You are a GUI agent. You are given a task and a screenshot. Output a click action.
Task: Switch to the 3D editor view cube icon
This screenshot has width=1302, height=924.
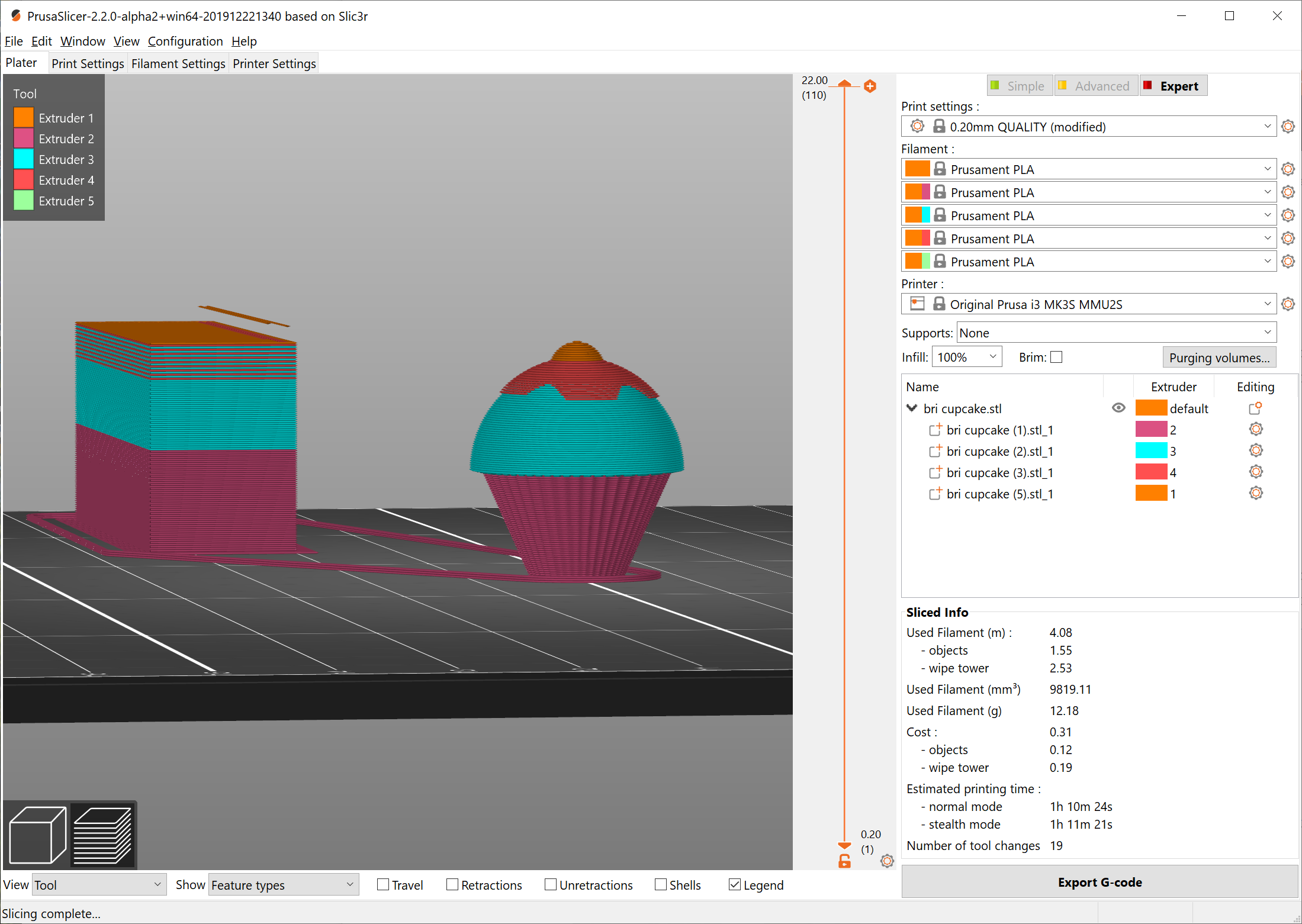37,835
